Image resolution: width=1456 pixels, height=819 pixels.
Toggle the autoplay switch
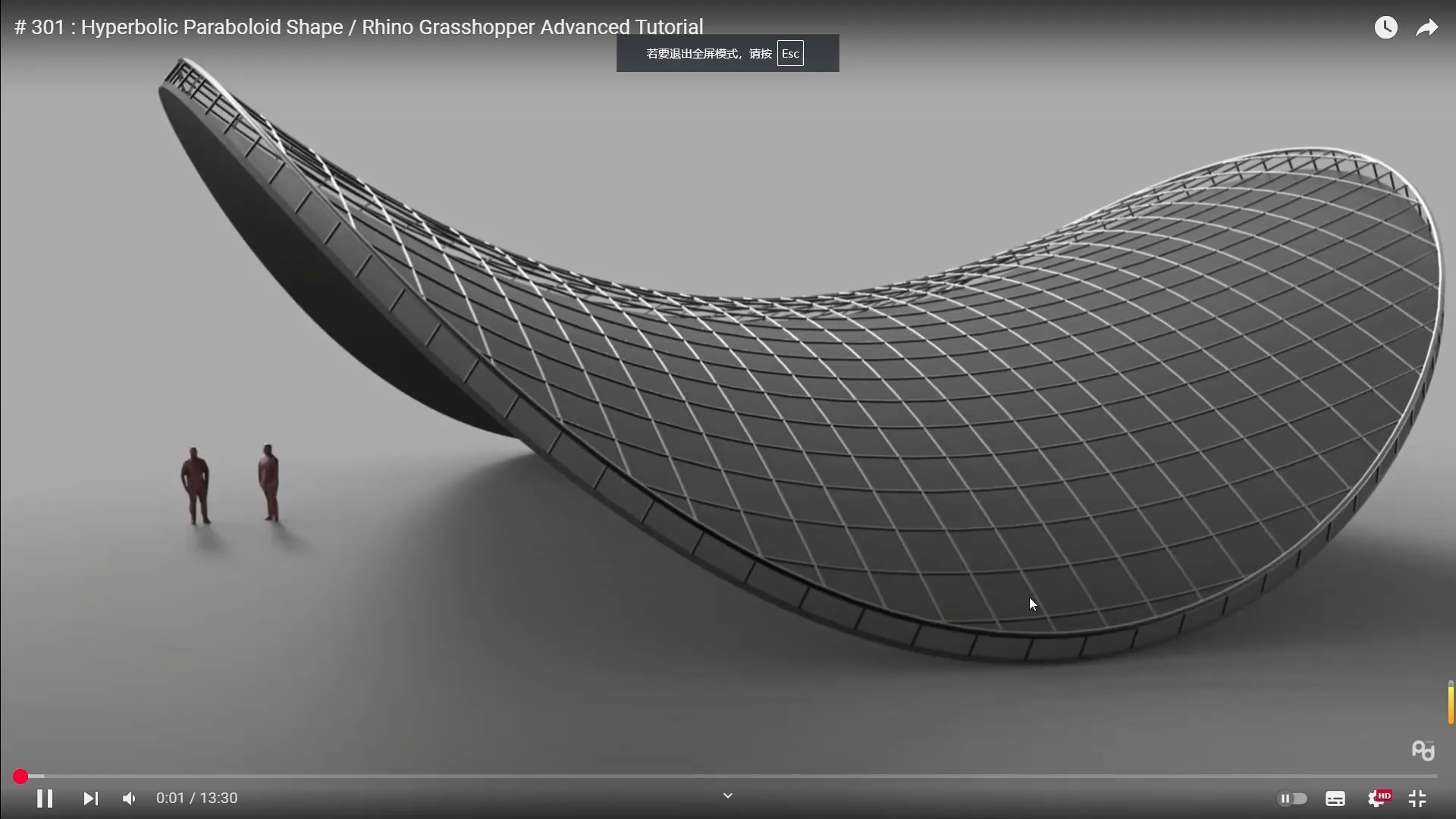pyautogui.click(x=1291, y=799)
